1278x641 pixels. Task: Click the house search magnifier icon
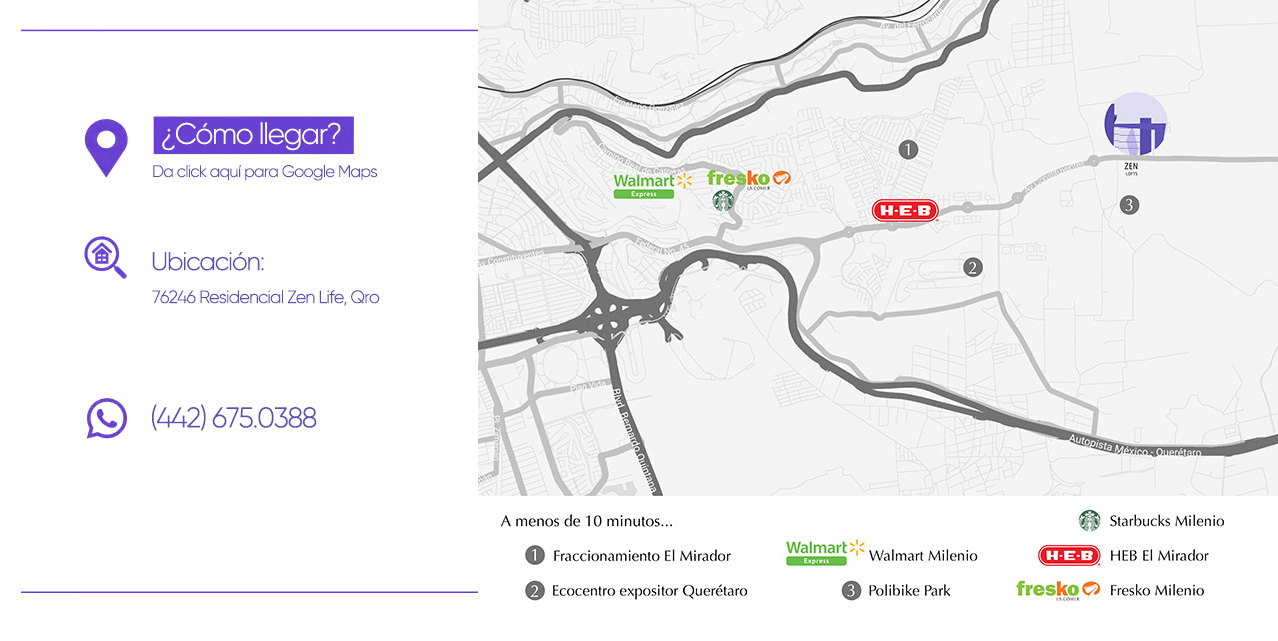click(x=105, y=257)
